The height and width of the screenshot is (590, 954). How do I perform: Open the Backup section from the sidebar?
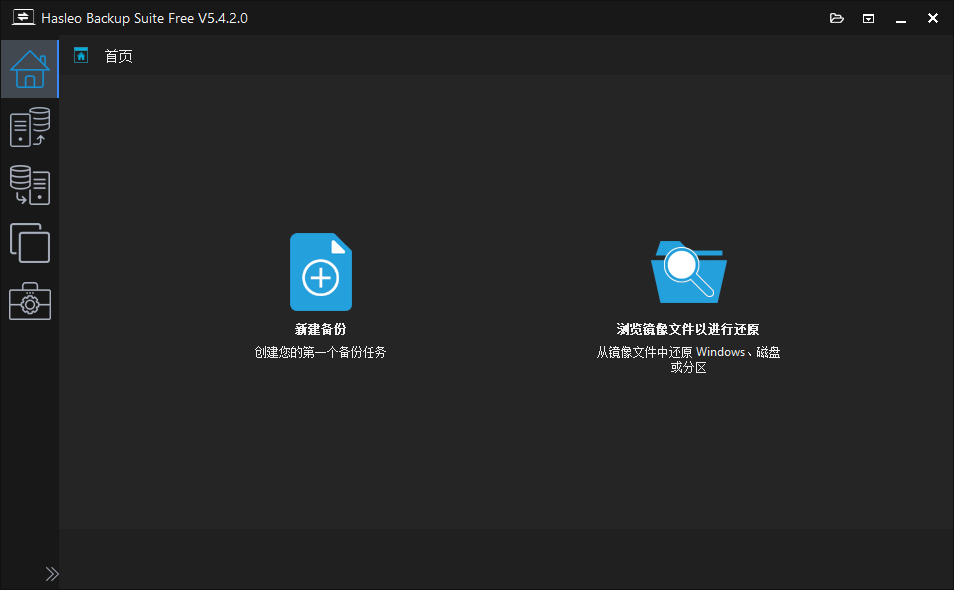[x=30, y=127]
